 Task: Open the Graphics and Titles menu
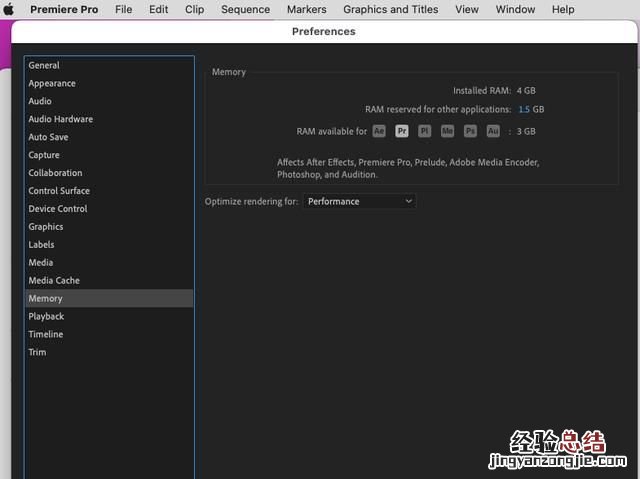pyautogui.click(x=390, y=9)
